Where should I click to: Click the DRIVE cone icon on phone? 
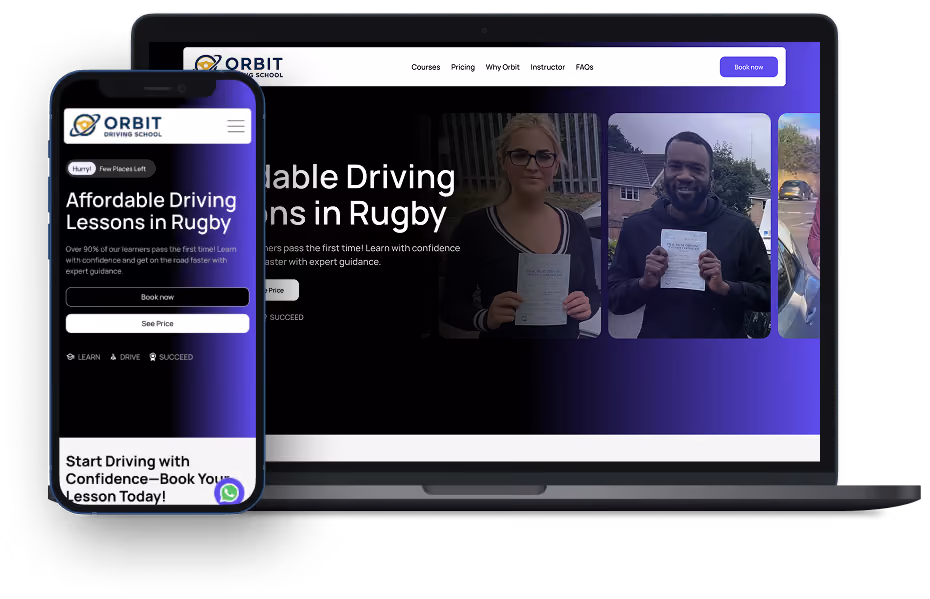[x=113, y=357]
